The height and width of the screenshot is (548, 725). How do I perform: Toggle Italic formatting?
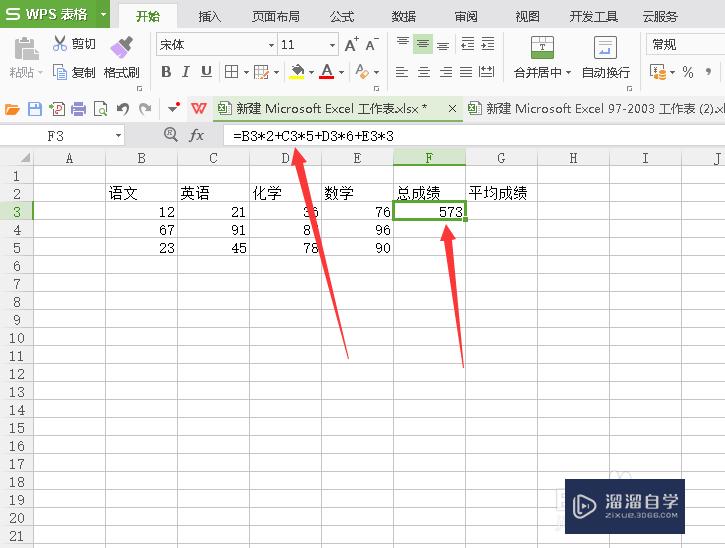tap(186, 72)
